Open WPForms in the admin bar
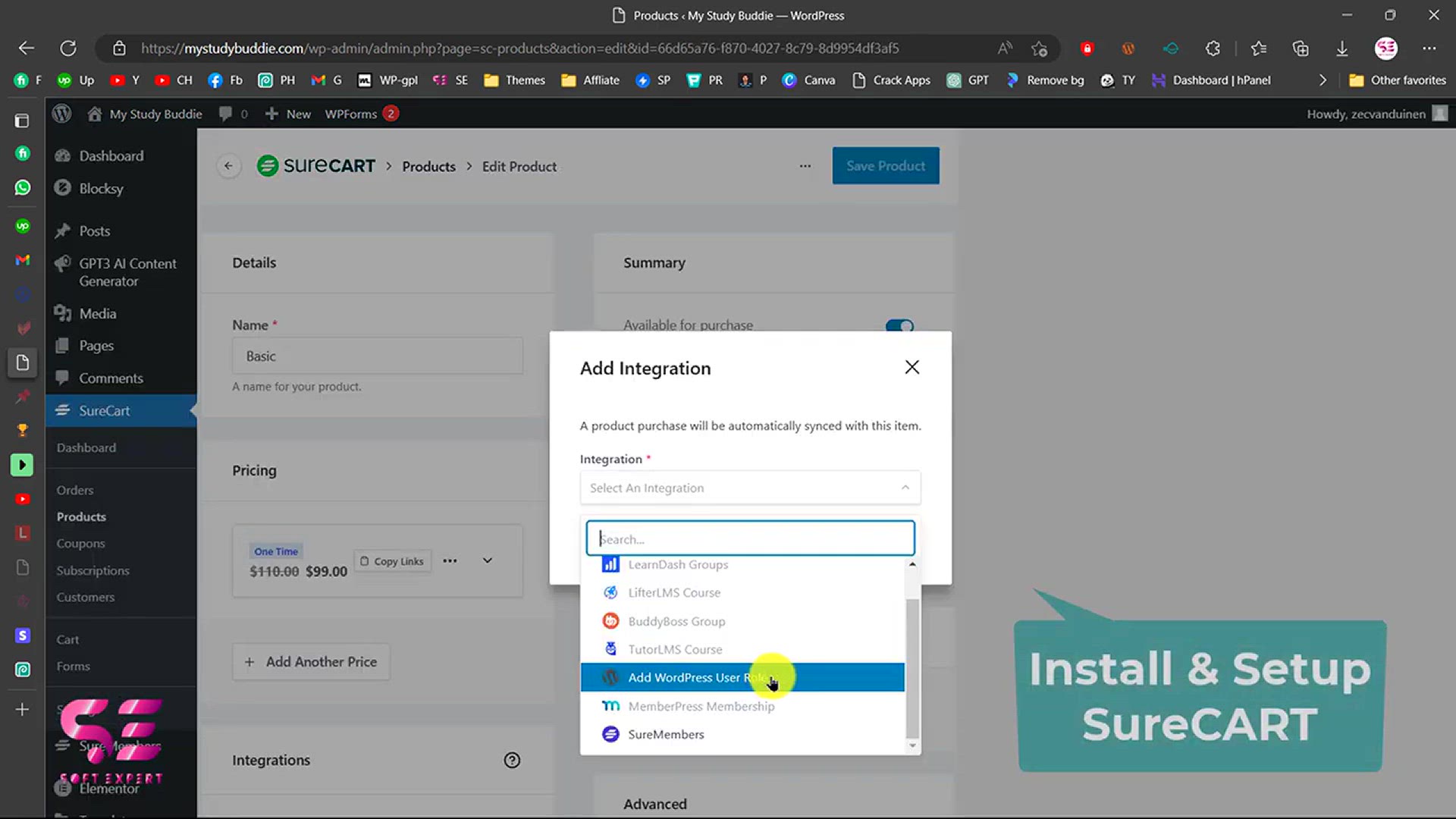Screen dimensions: 1456x819 coord(361,114)
